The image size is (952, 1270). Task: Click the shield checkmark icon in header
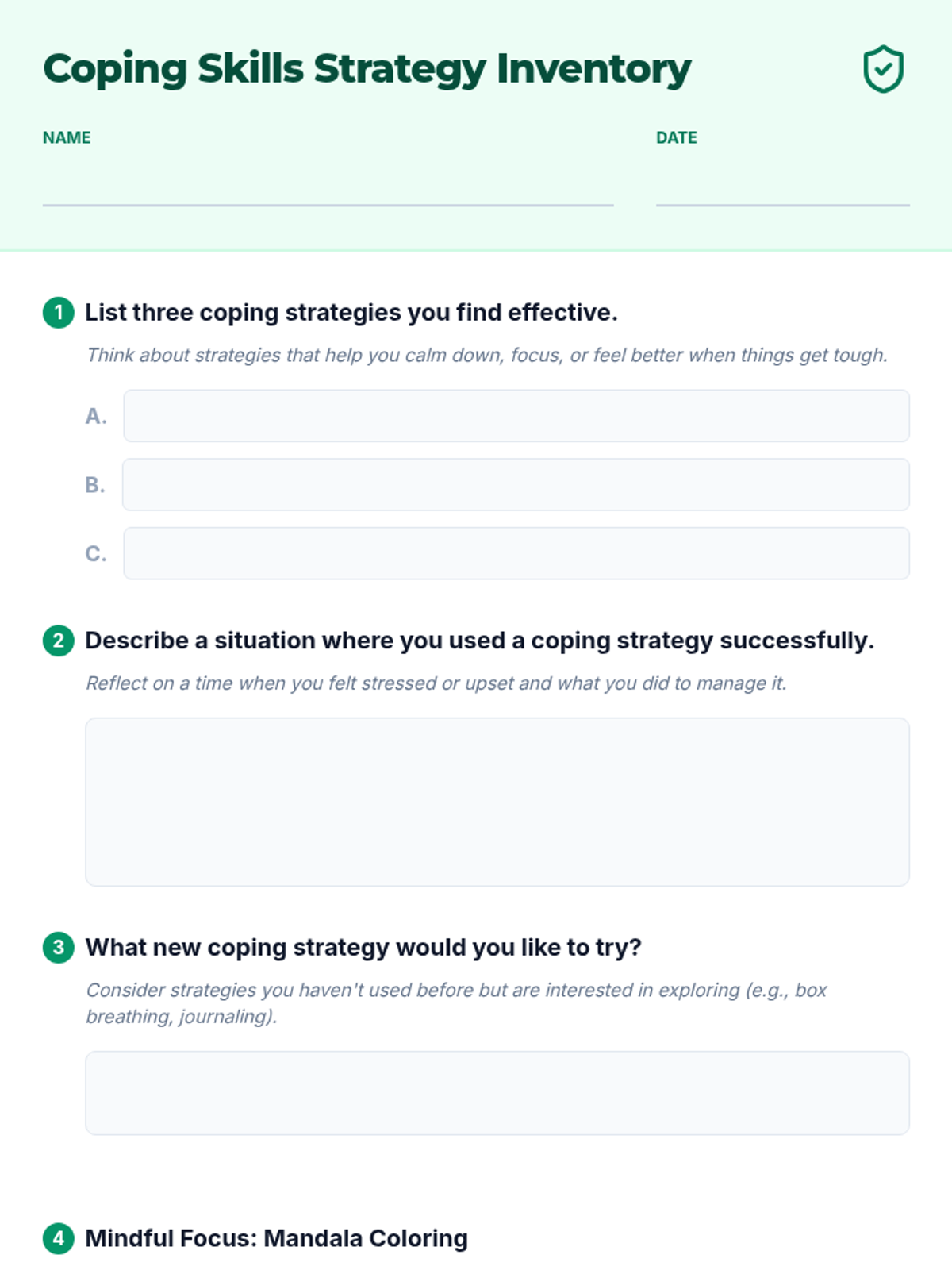883,70
